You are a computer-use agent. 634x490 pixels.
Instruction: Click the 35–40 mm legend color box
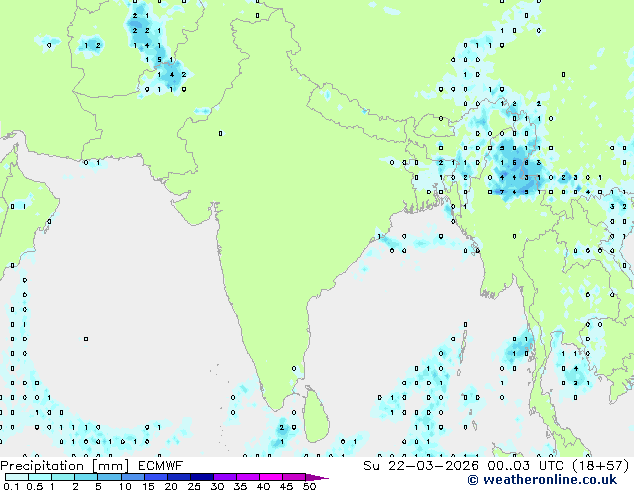[247, 477]
